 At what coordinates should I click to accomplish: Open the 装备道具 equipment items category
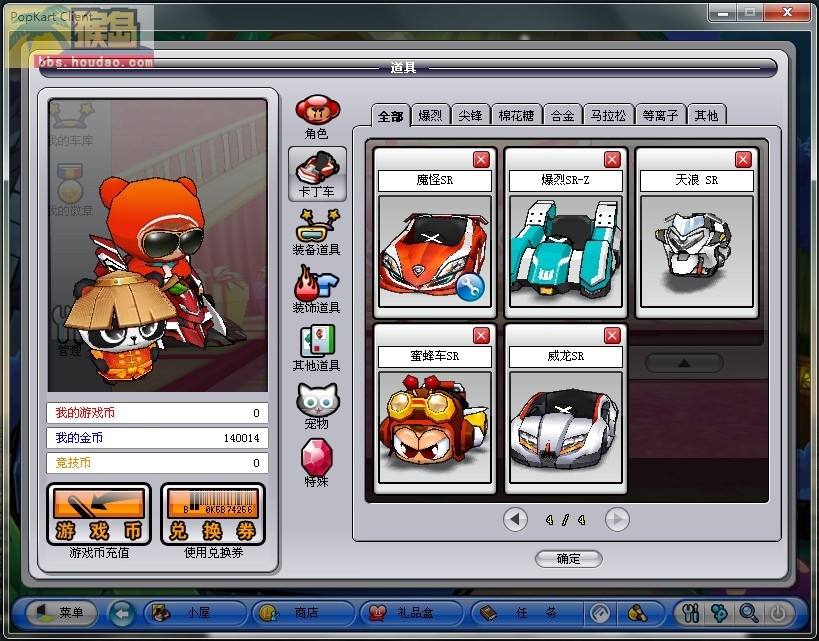(317, 232)
